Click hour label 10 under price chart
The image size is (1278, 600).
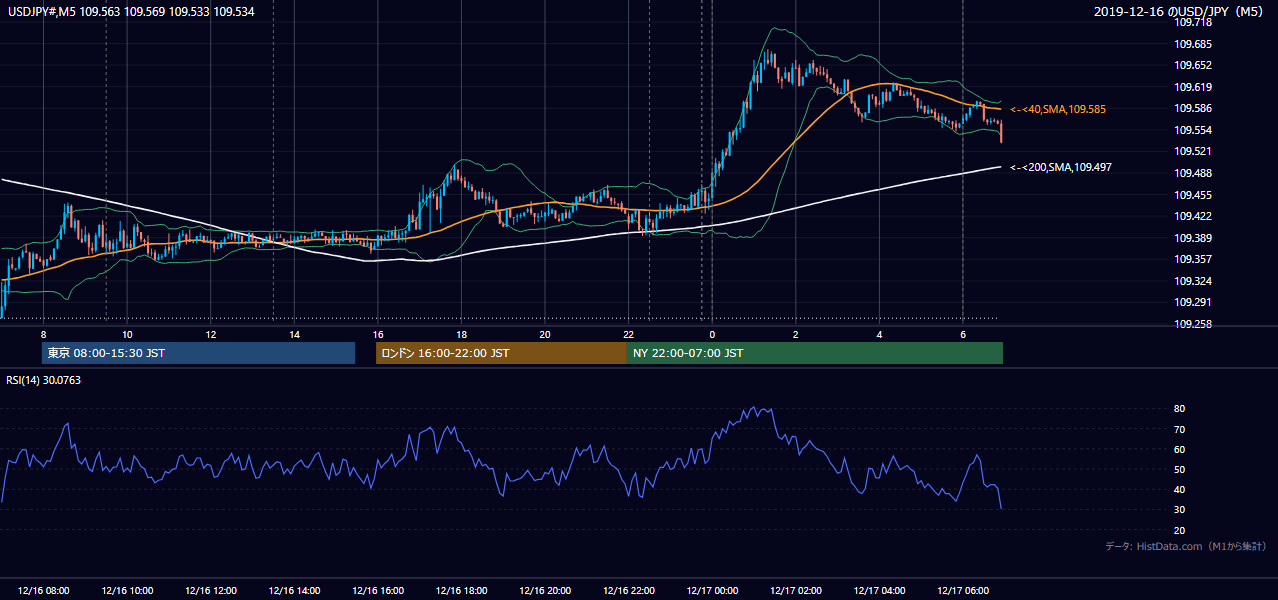coord(127,334)
